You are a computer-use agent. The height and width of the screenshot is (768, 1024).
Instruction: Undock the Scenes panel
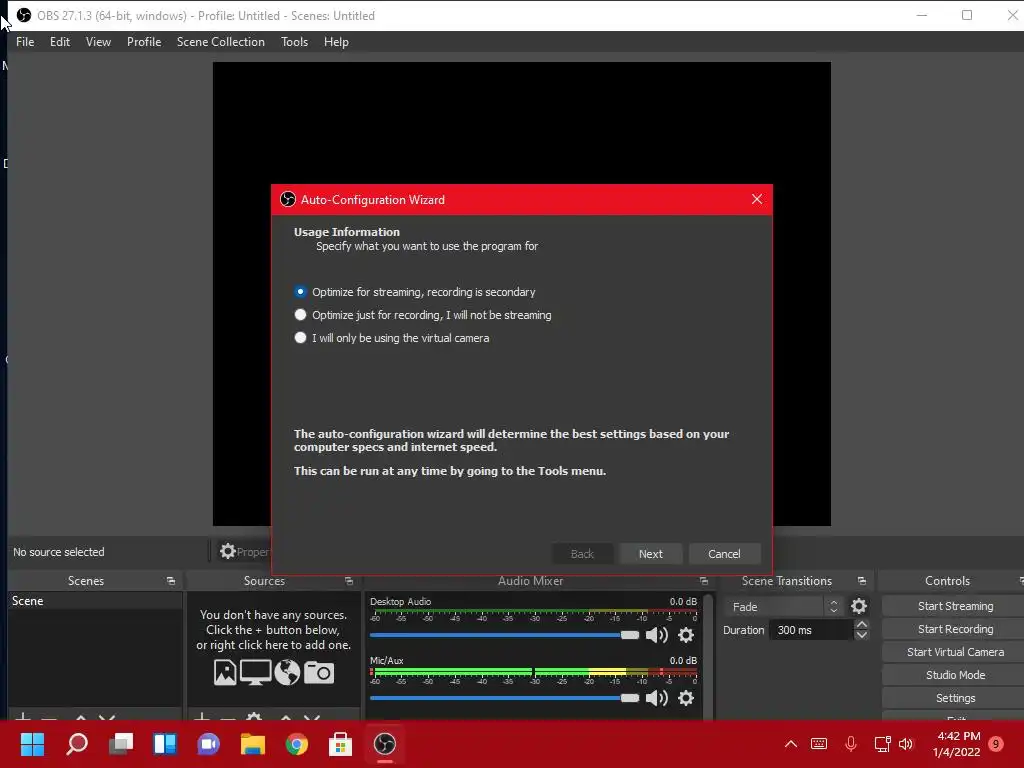pyautogui.click(x=171, y=581)
